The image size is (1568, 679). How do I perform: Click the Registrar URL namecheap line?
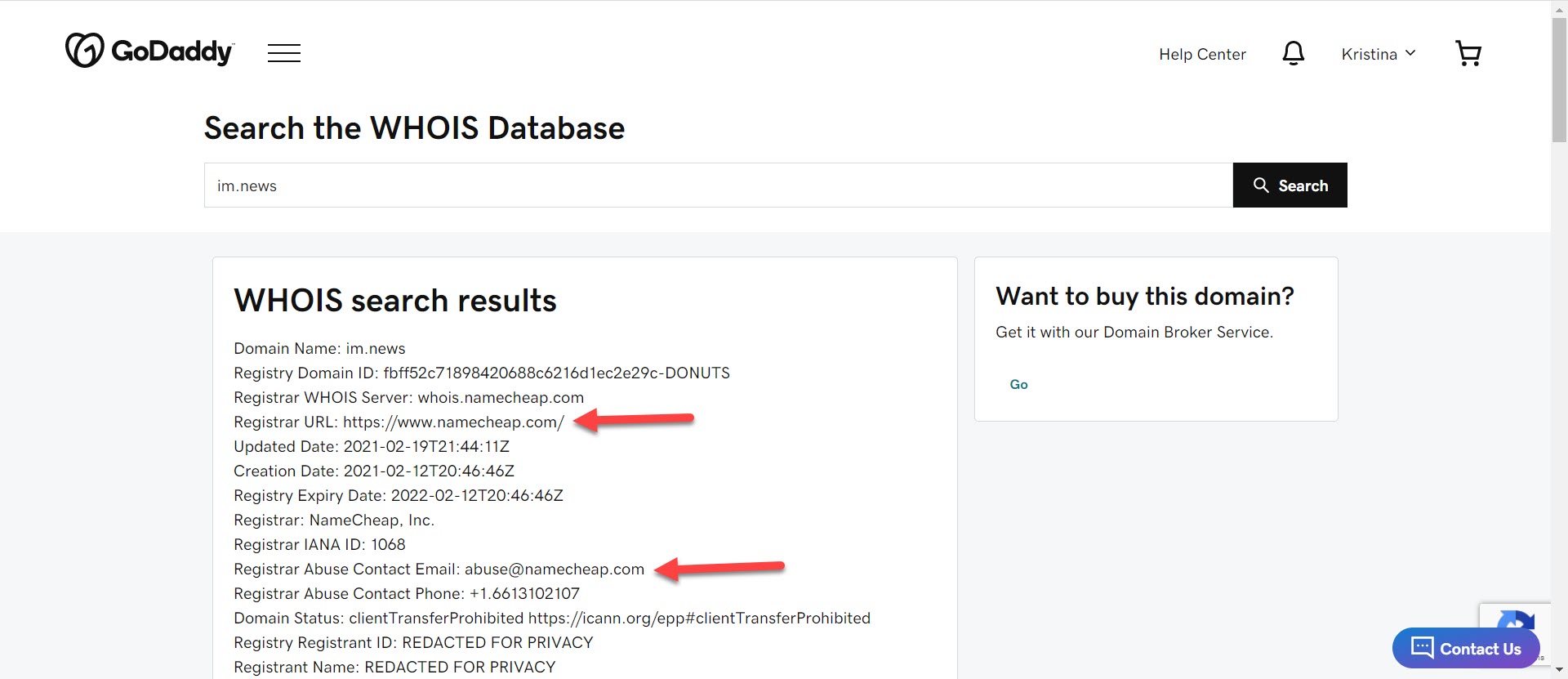click(399, 422)
